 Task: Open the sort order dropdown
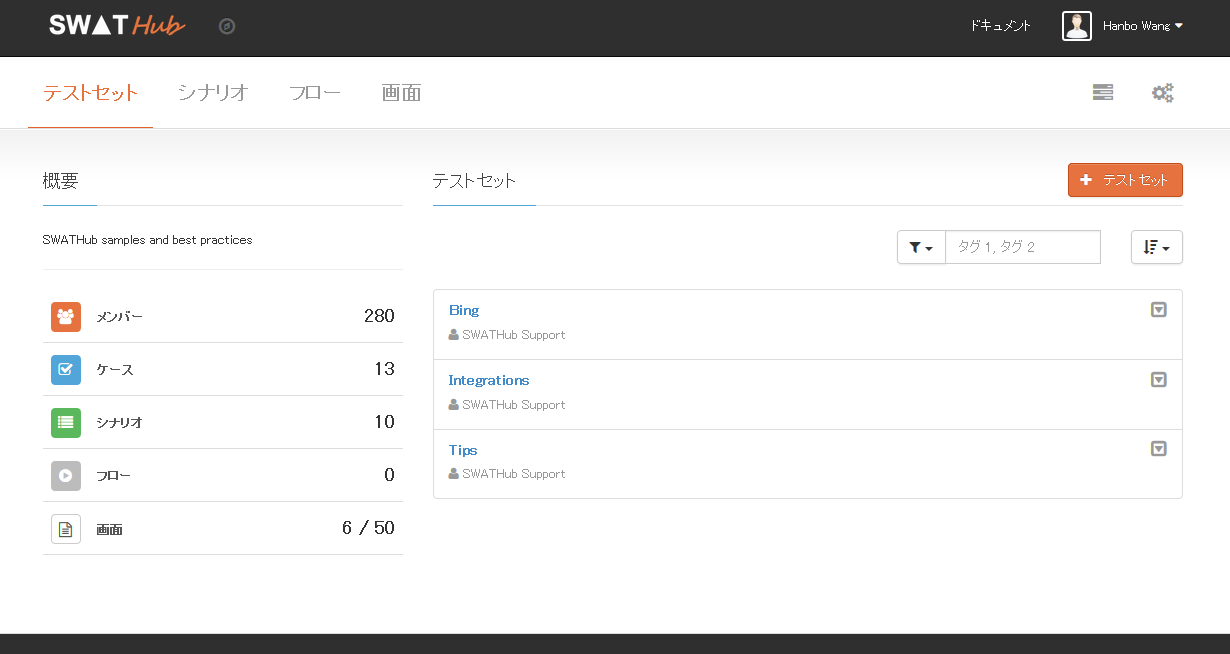point(1156,247)
